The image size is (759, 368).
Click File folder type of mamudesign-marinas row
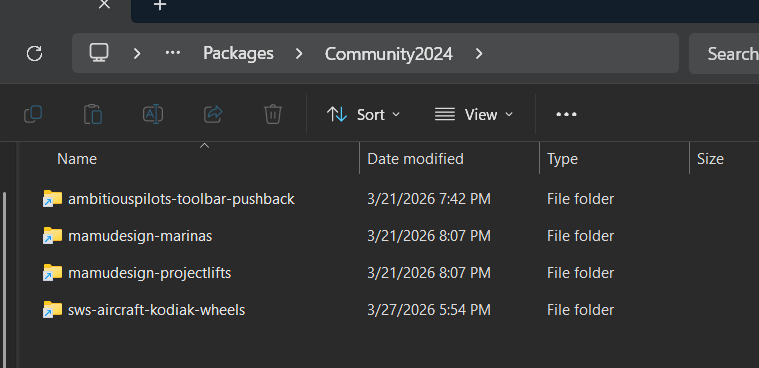pos(580,236)
